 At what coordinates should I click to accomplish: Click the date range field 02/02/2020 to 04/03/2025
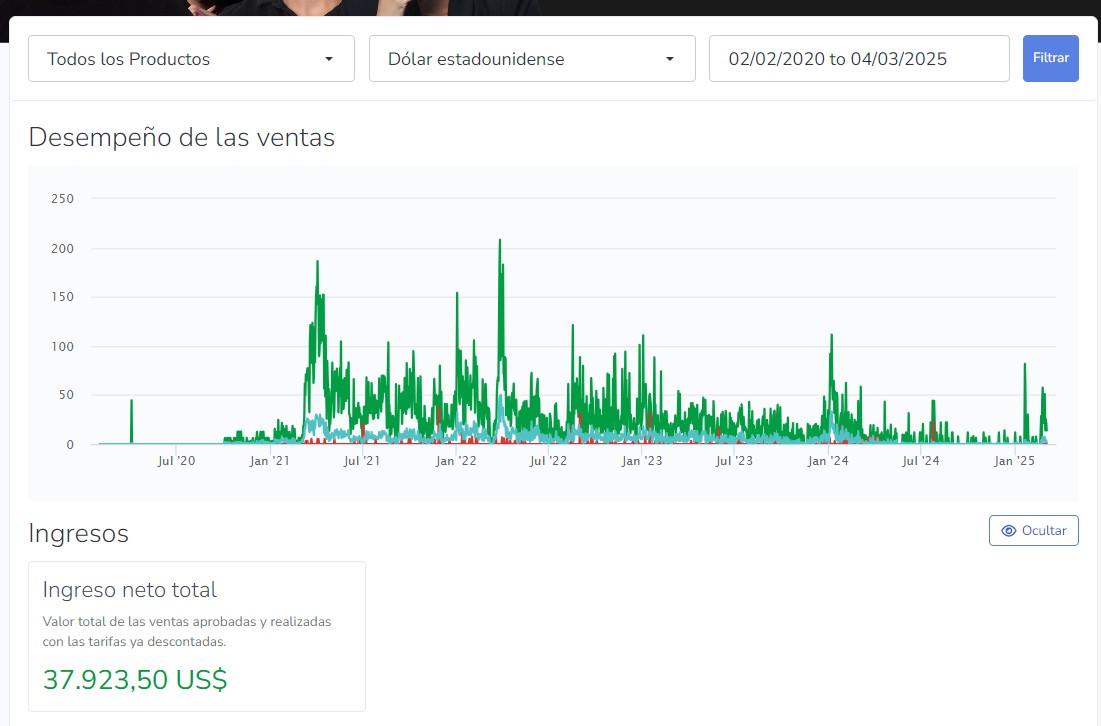pyautogui.click(x=858, y=59)
